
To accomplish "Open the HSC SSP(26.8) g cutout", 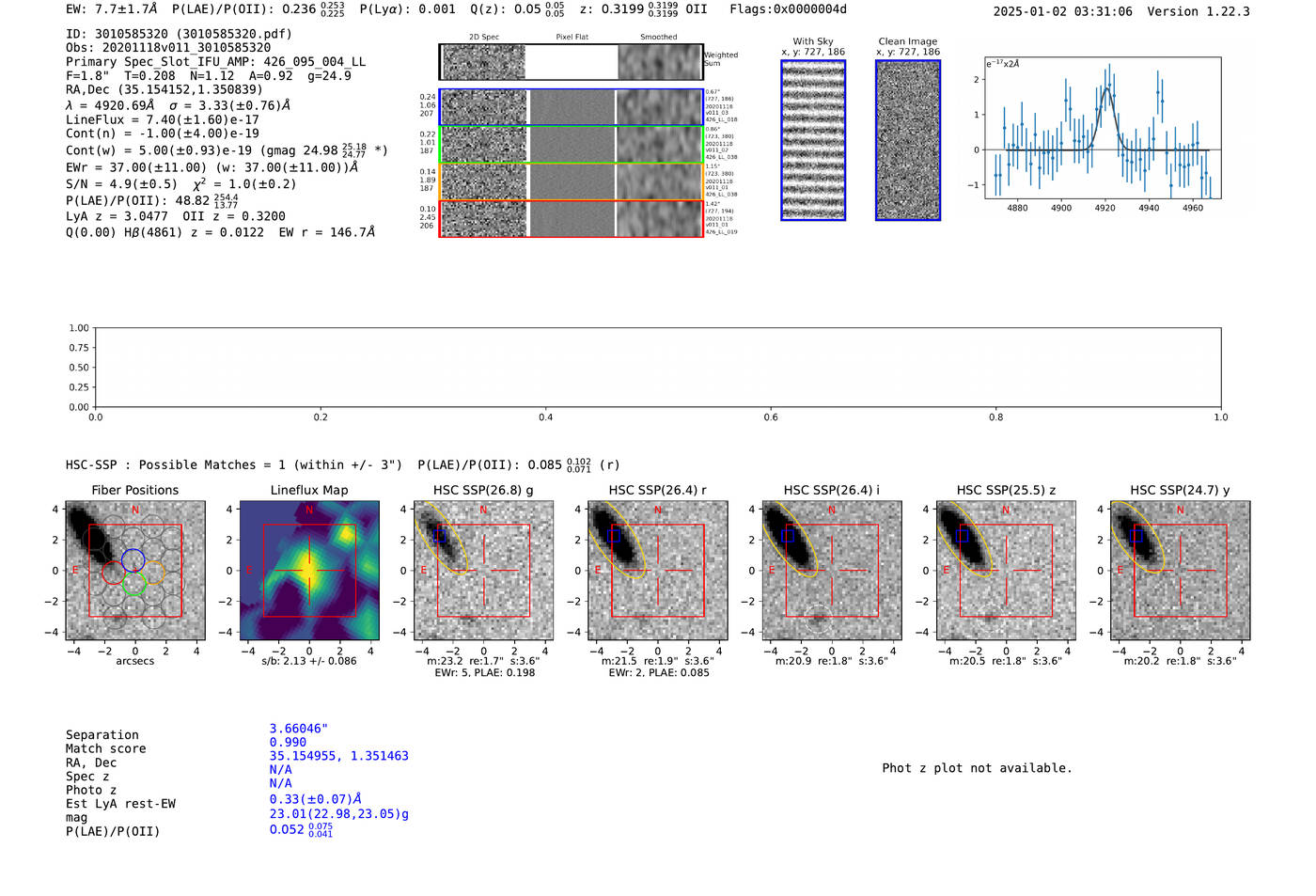I will click(484, 570).
